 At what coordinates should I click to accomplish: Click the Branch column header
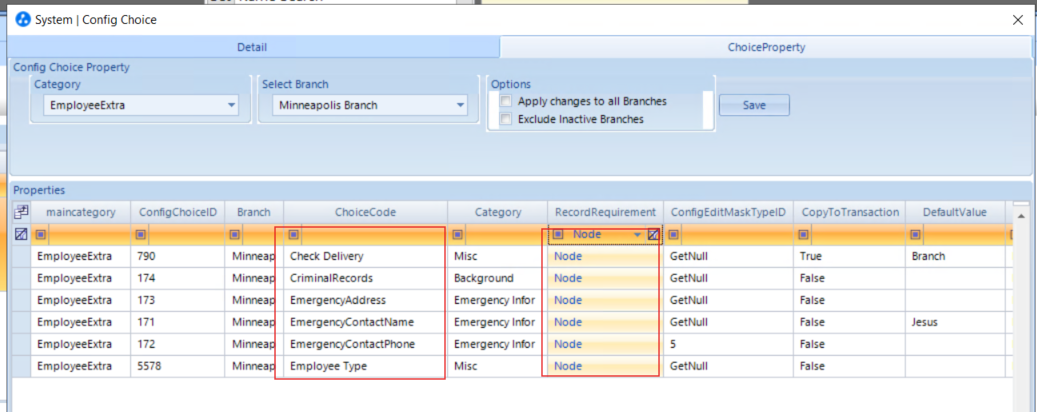[255, 212]
